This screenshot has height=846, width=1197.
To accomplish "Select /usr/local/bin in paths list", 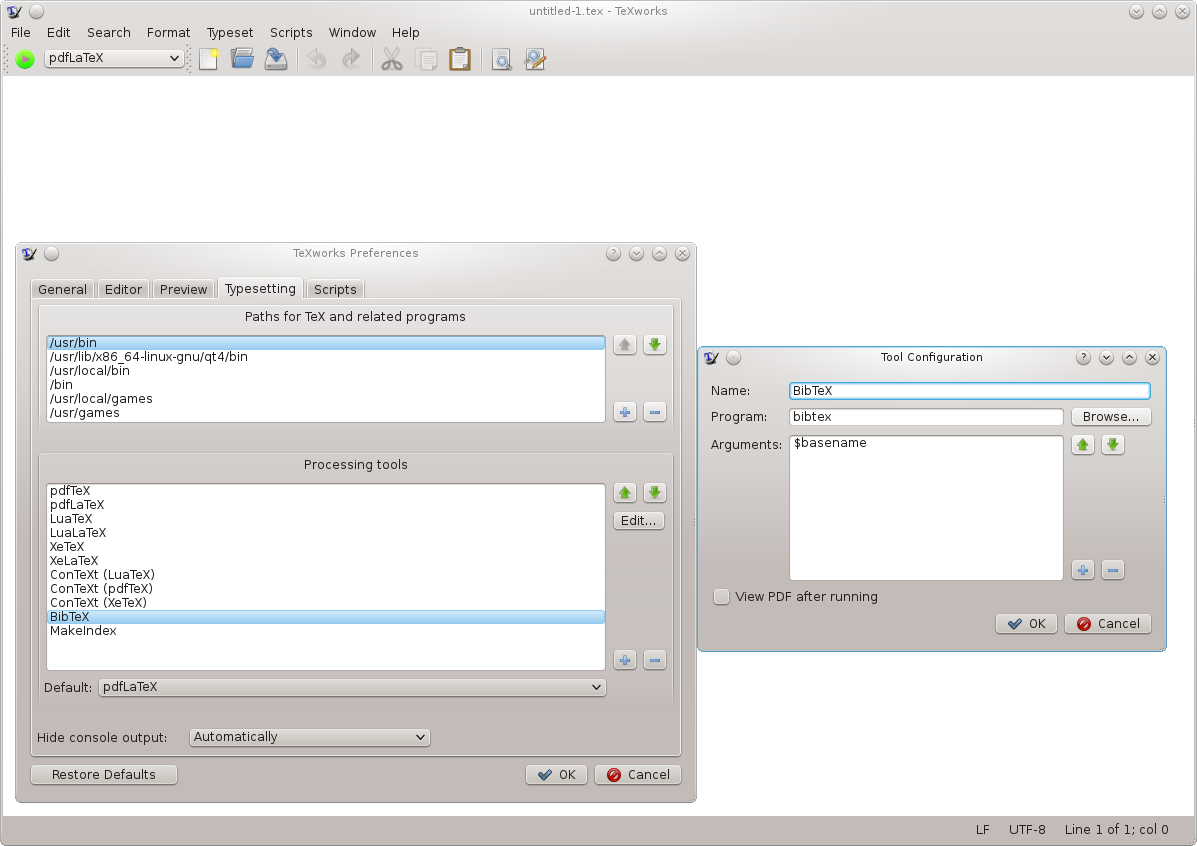I will (x=326, y=371).
